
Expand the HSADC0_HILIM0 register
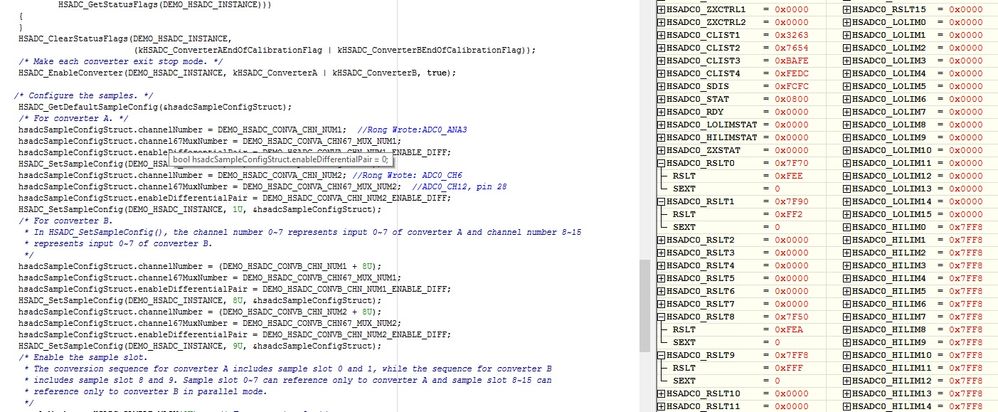847,227
